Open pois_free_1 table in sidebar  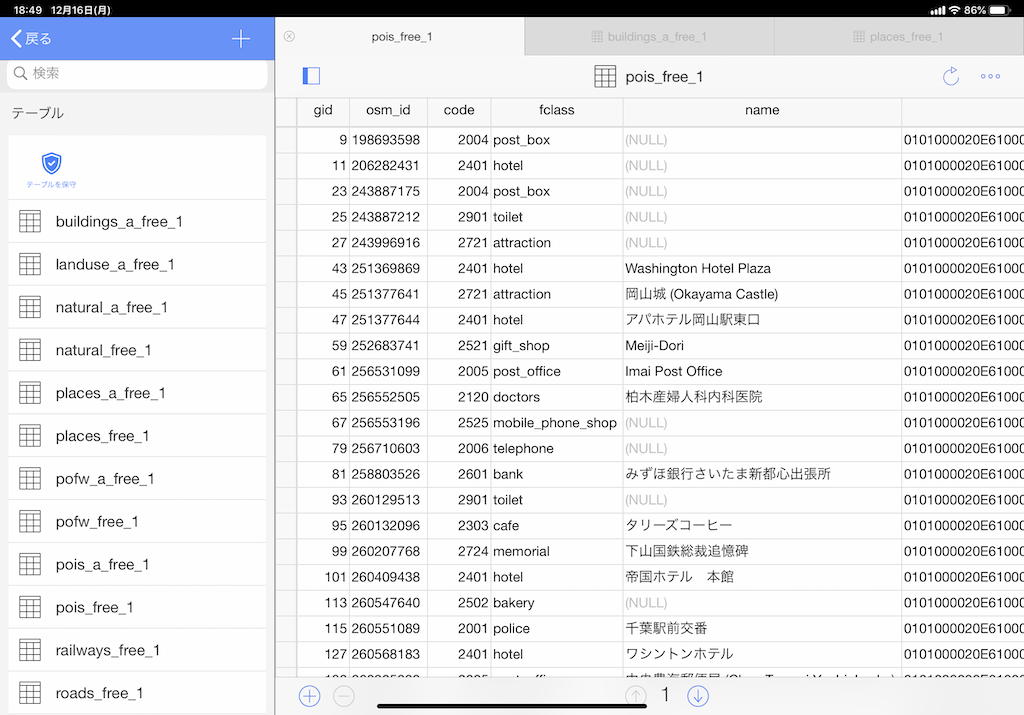[x=137, y=607]
